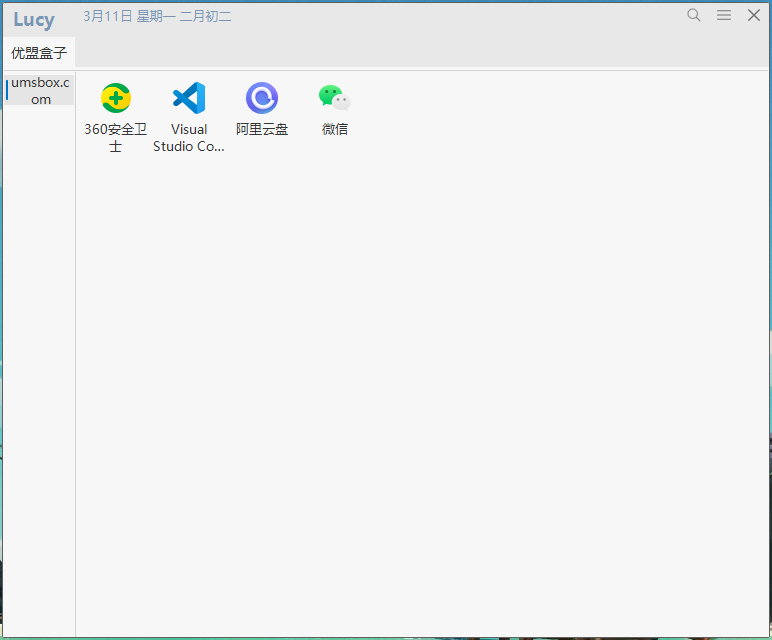This screenshot has height=640, width=772.
Task: Click the Visual Studio Co... label text
Action: [x=189, y=137]
